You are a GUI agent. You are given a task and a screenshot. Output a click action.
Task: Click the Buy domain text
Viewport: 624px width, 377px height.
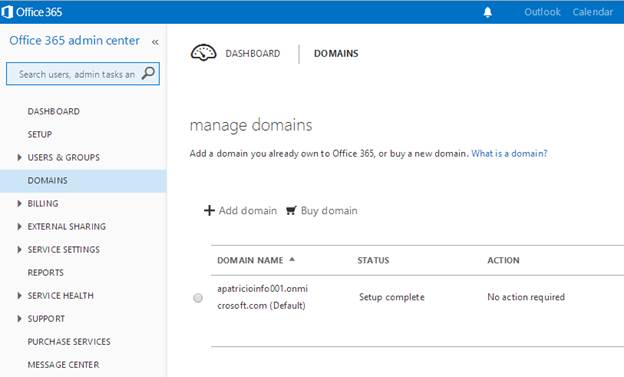click(329, 211)
